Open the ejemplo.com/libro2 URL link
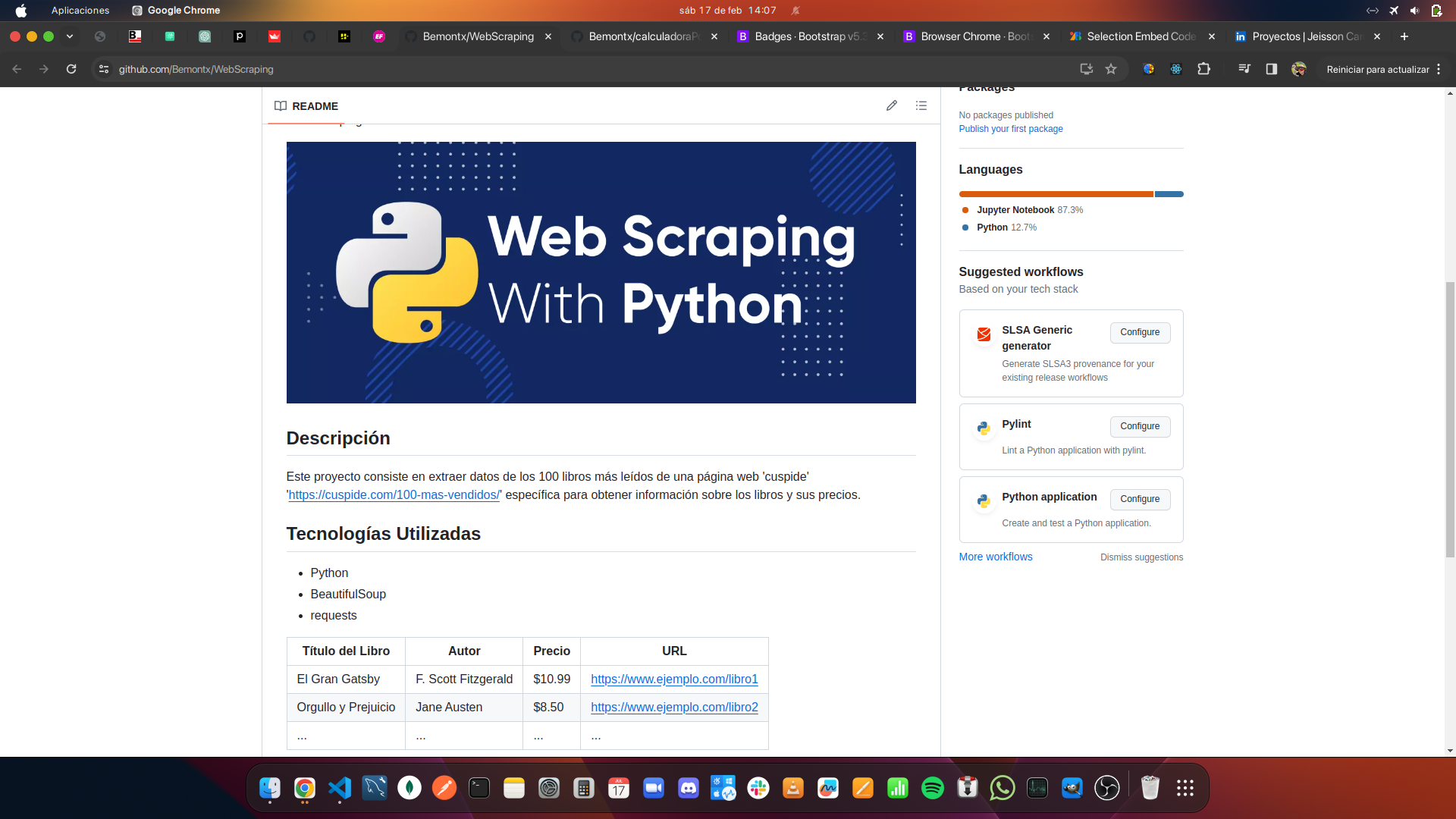The height and width of the screenshot is (819, 1456). point(674,708)
